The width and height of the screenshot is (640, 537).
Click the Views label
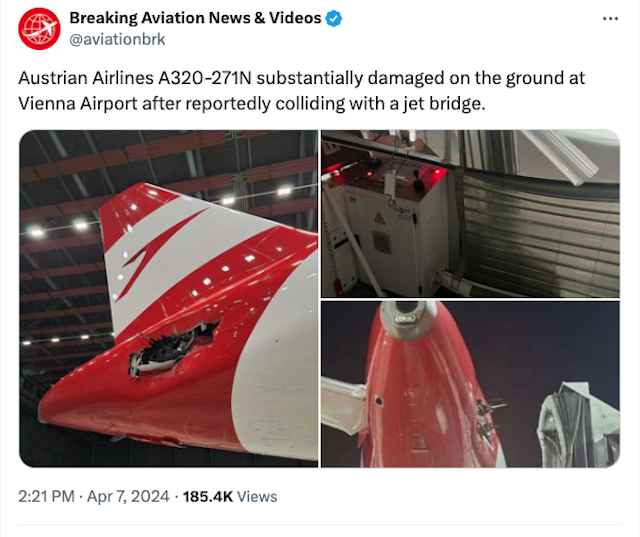pyautogui.click(x=257, y=496)
